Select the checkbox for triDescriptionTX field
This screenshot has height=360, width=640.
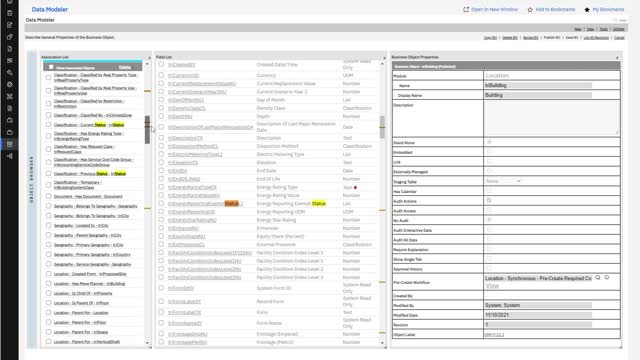161,138
